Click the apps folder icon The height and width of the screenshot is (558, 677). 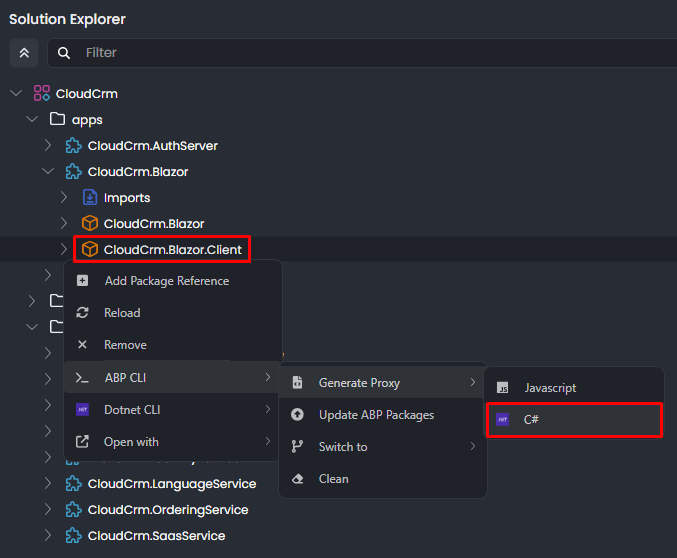click(x=57, y=120)
